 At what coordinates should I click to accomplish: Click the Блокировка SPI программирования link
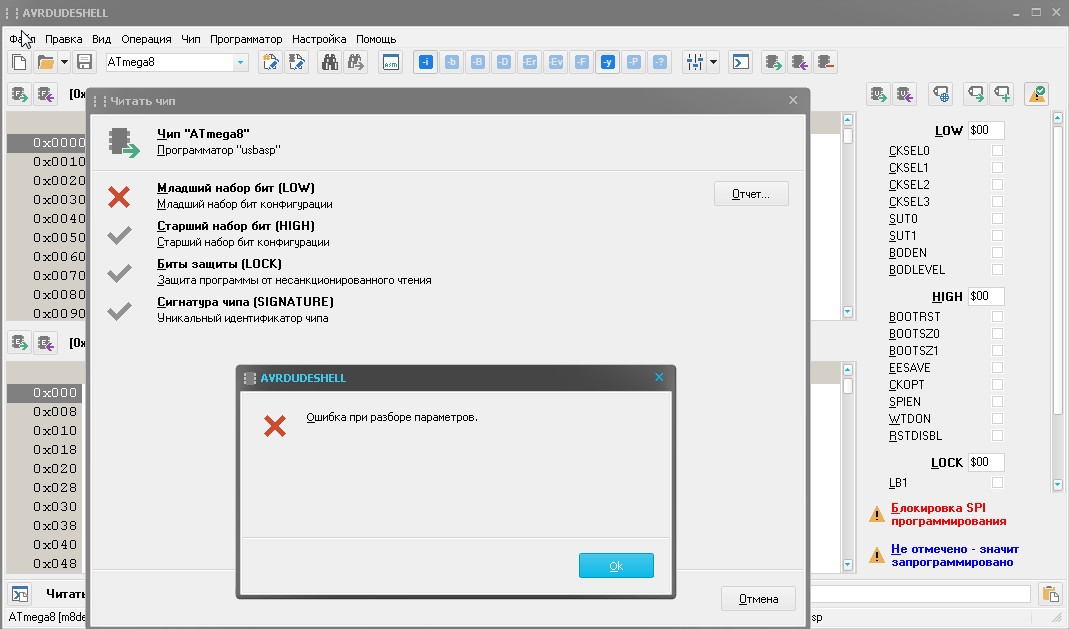pyautogui.click(x=948, y=515)
